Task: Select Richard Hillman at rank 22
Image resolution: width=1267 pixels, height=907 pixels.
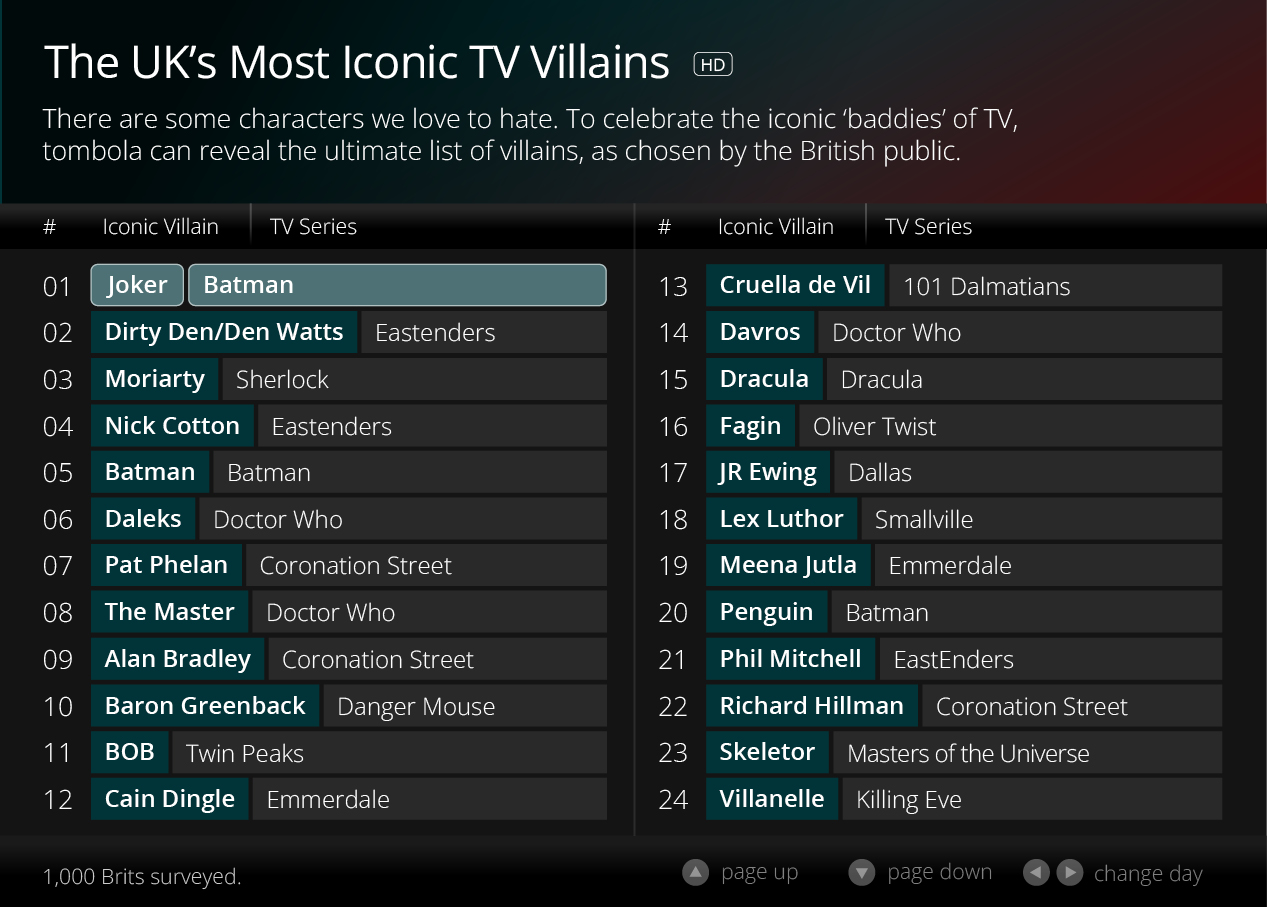Action: pyautogui.click(x=812, y=706)
